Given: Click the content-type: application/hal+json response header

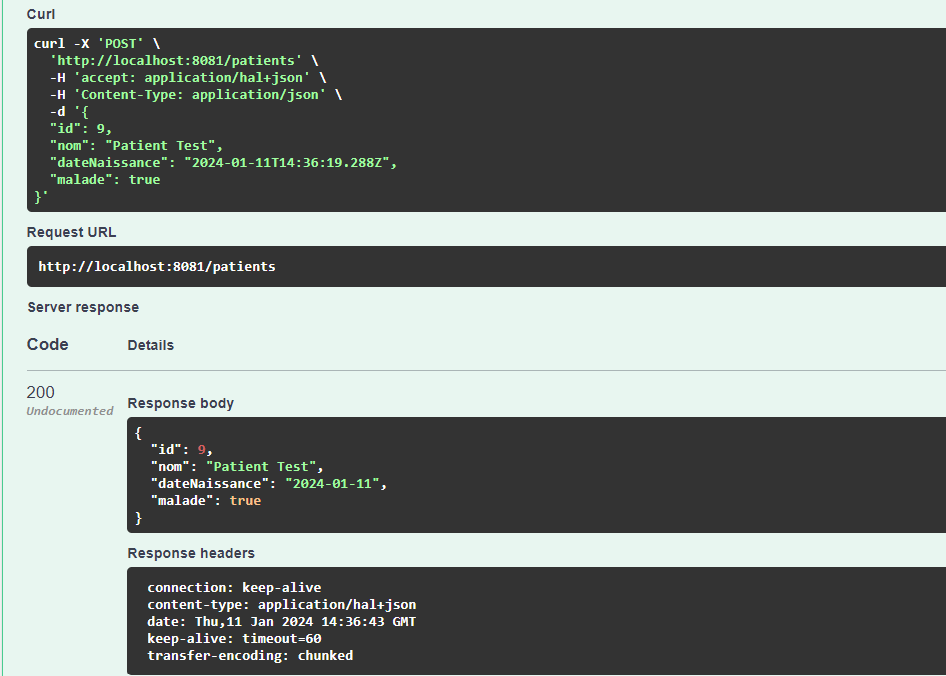Looking at the screenshot, I should click(x=282, y=605).
